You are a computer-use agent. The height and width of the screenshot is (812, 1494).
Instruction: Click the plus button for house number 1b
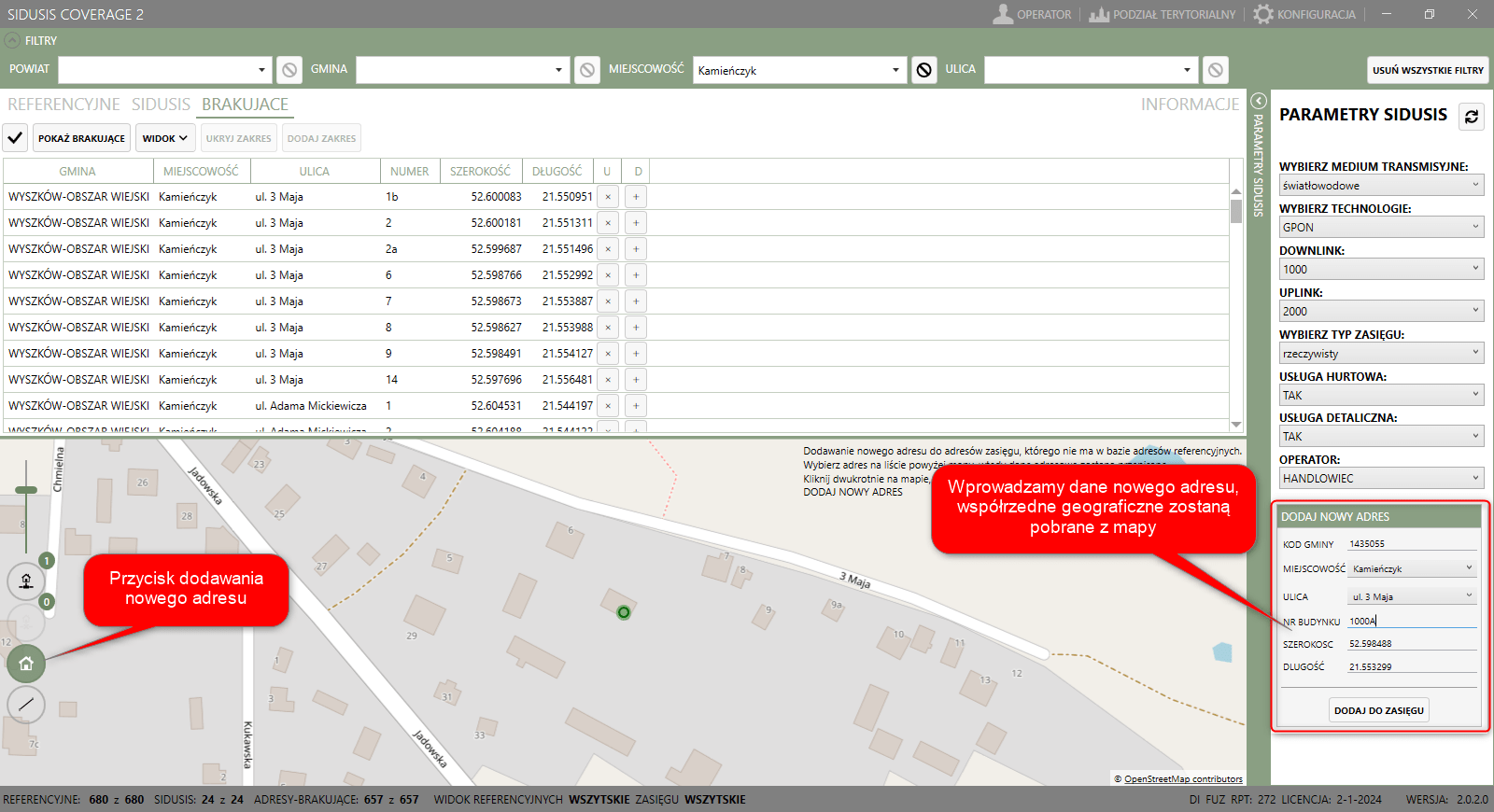(636, 197)
